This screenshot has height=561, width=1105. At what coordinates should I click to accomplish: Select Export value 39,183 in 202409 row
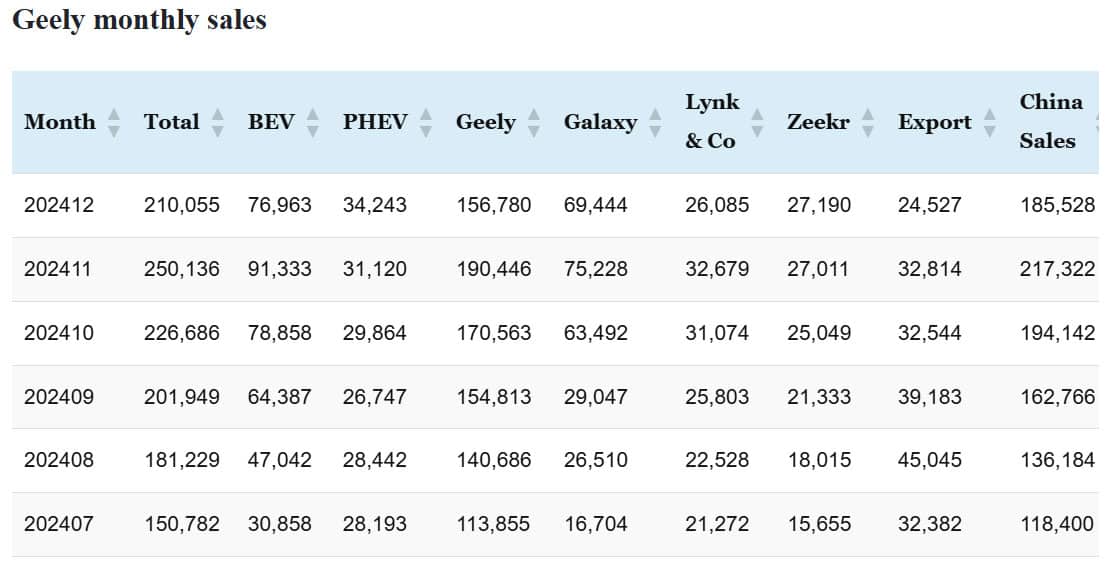929,397
